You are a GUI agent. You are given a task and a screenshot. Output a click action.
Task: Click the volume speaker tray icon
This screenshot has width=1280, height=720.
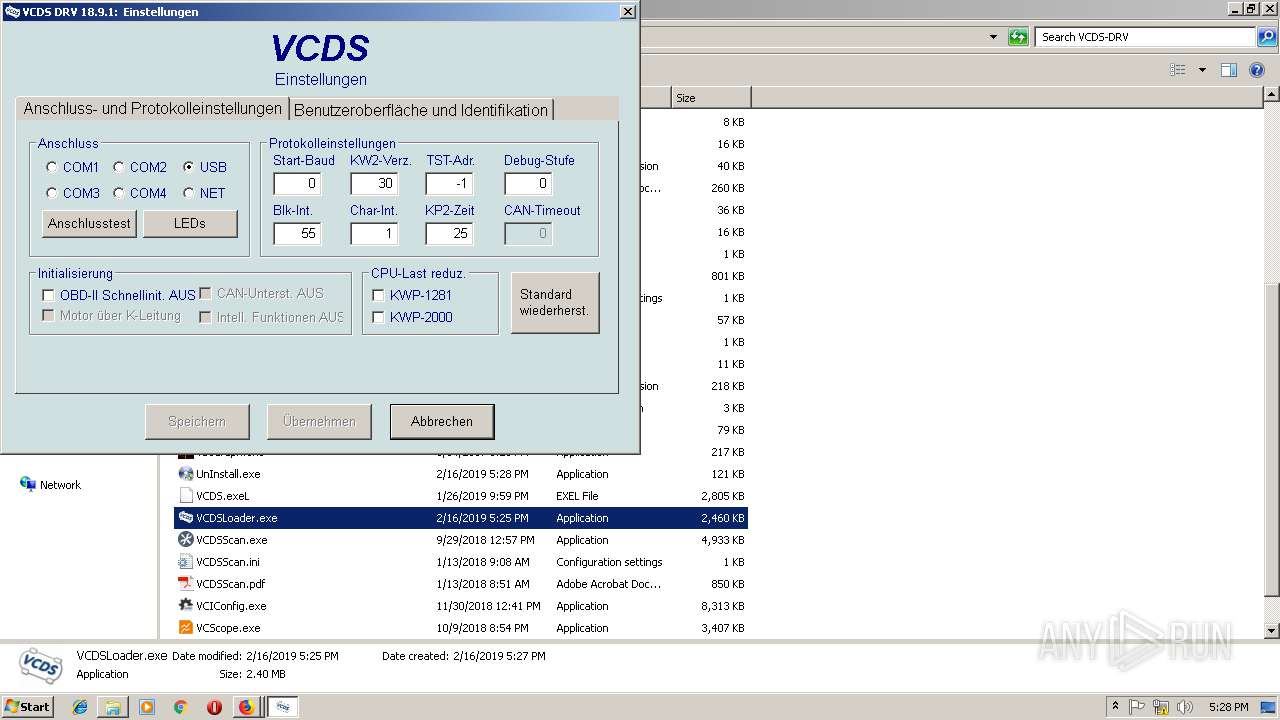[x=1184, y=706]
